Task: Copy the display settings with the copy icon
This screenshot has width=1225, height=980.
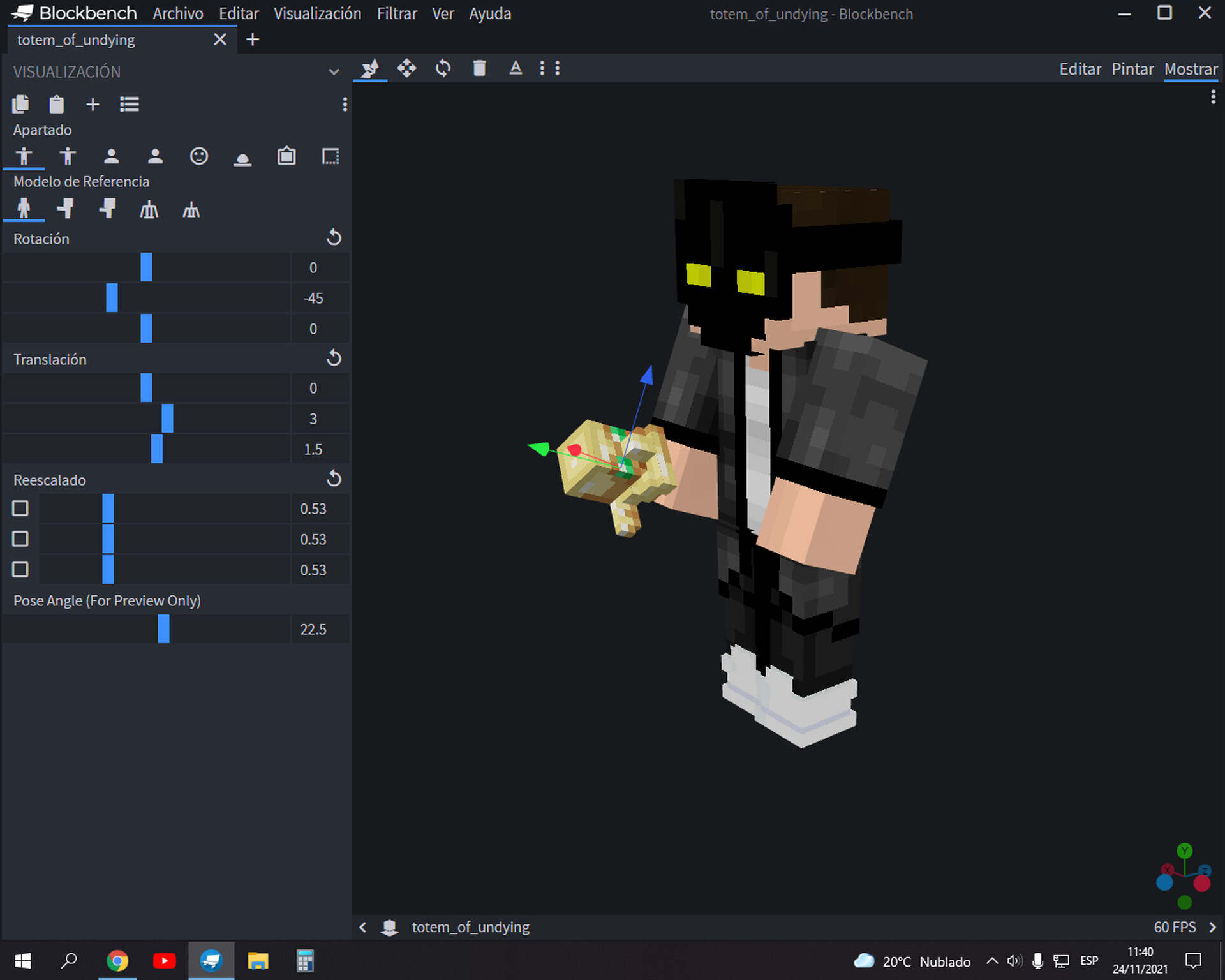Action: pyautogui.click(x=20, y=104)
